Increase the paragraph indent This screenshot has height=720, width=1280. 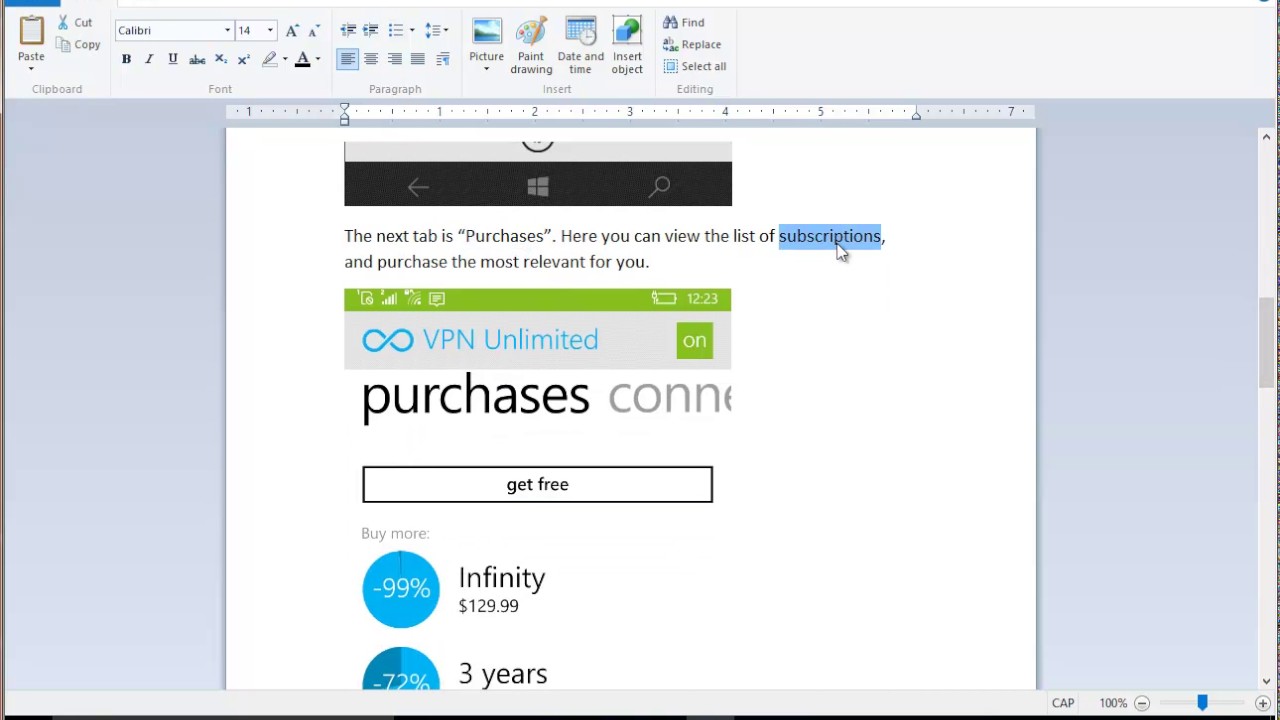(371, 31)
